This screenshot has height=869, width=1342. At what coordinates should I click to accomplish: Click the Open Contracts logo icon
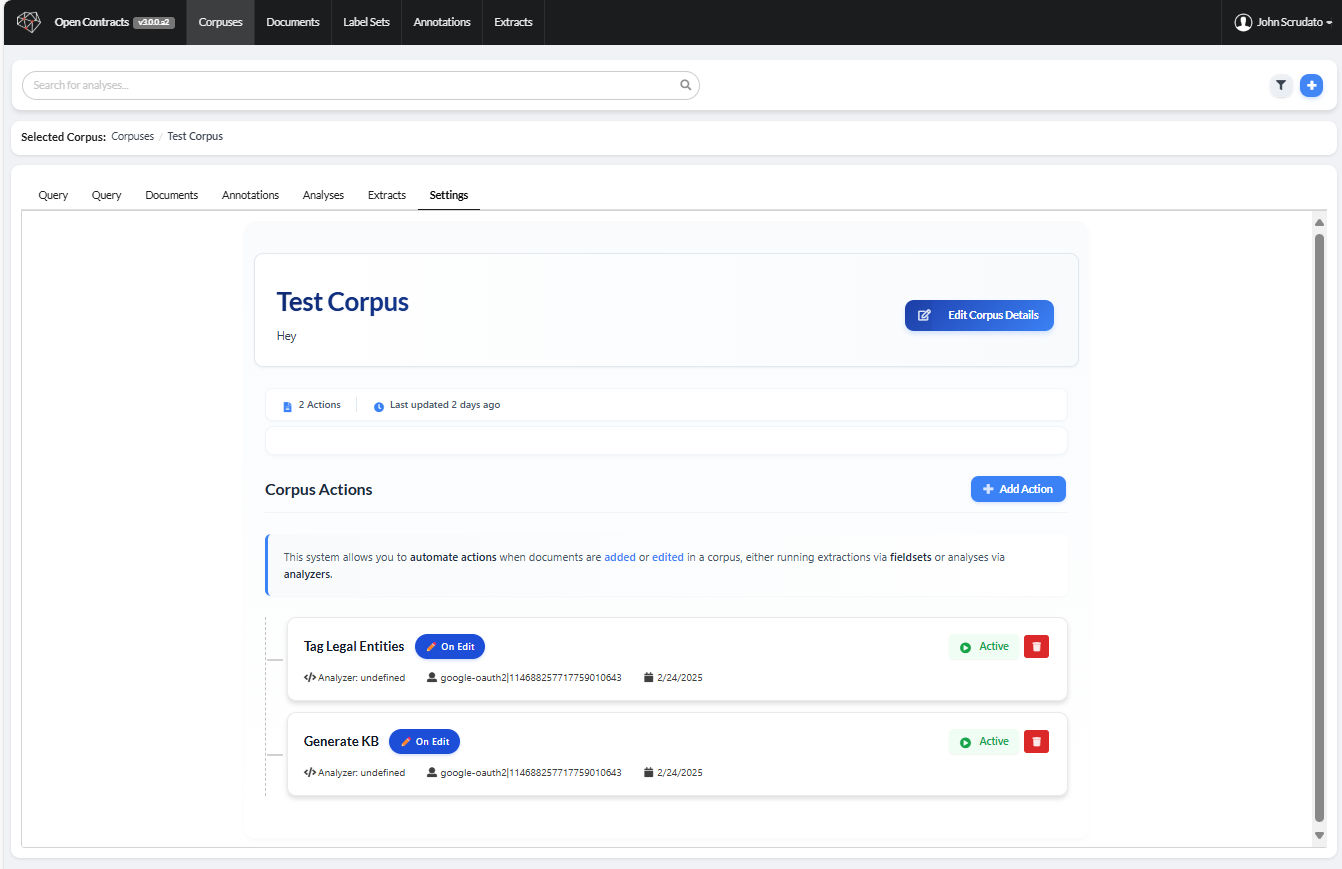coord(29,22)
